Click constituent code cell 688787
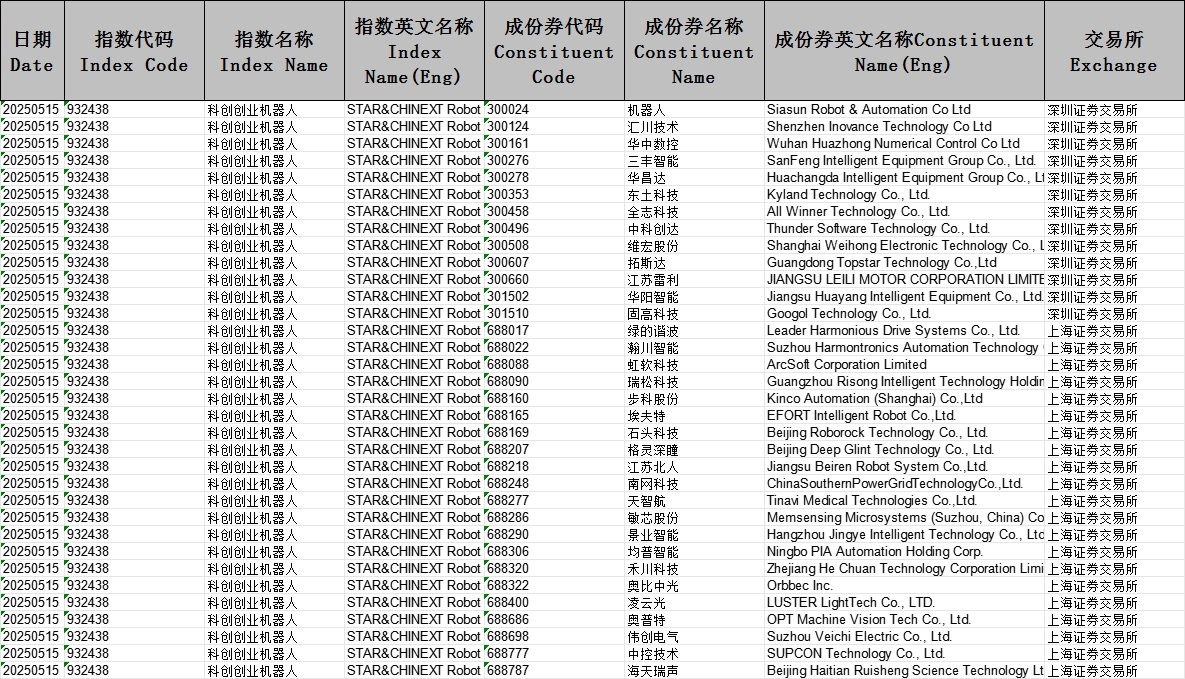Viewport: 1185px width, 679px height. tap(554, 671)
